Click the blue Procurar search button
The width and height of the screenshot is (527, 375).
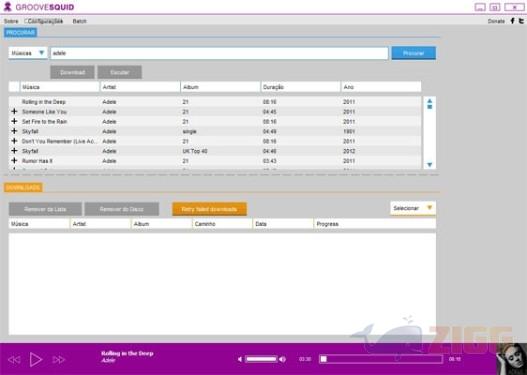(x=414, y=53)
